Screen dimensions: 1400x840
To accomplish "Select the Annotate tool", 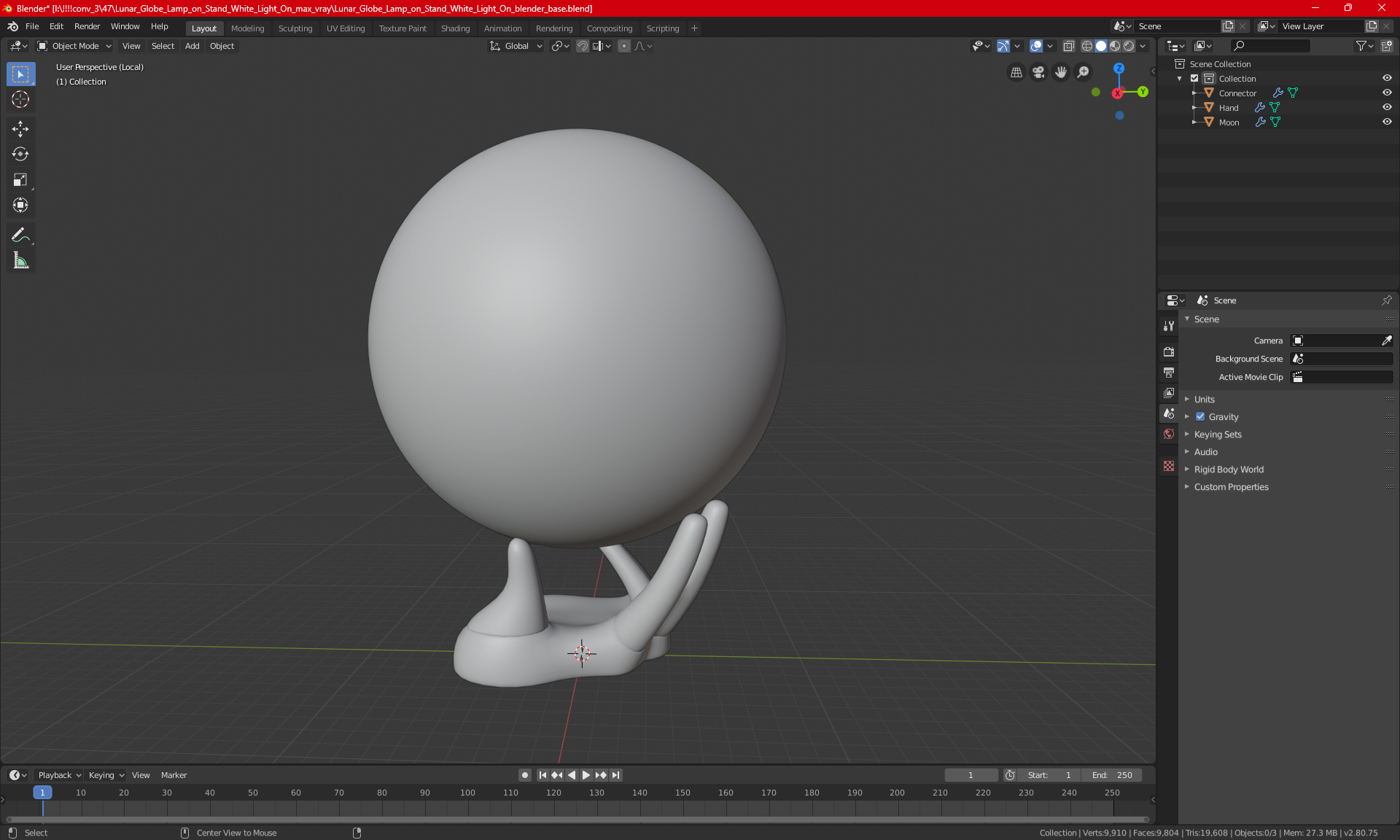I will point(20,235).
